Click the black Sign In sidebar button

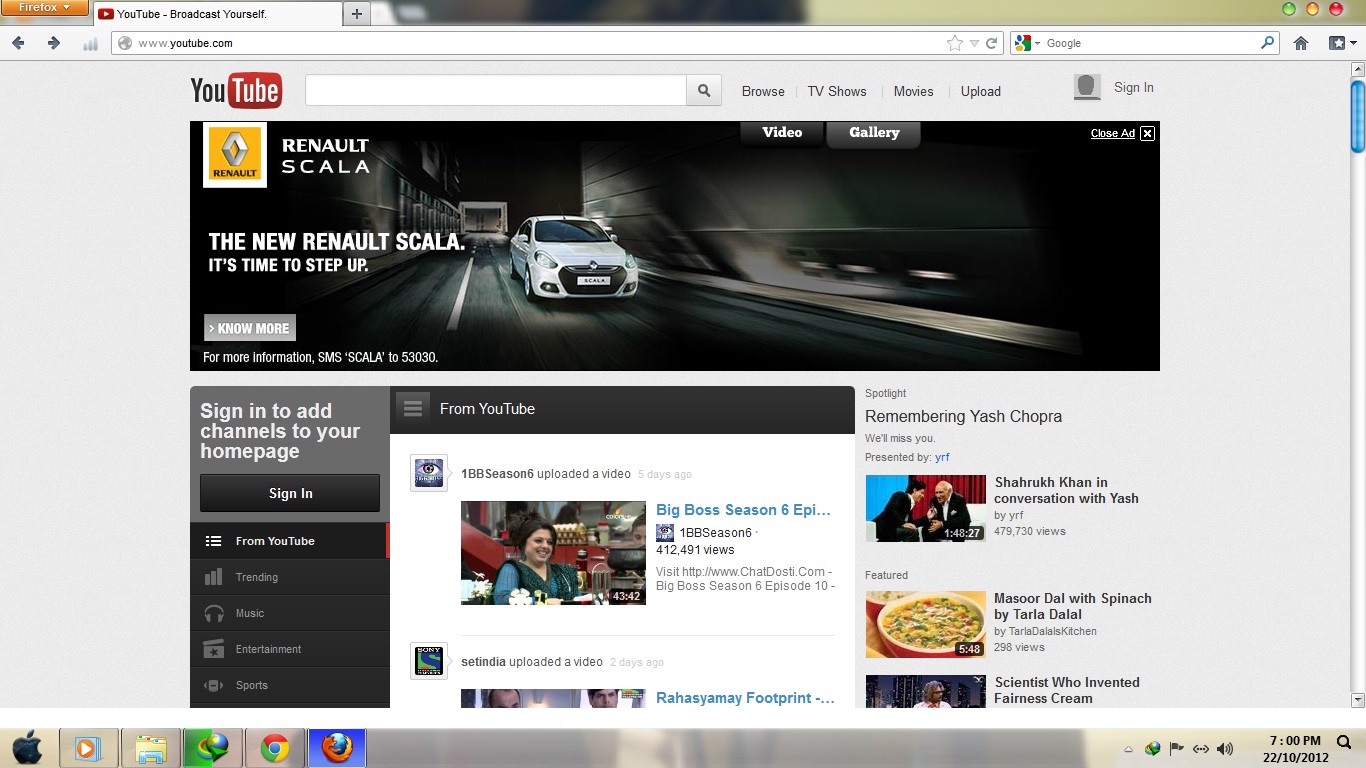point(290,493)
